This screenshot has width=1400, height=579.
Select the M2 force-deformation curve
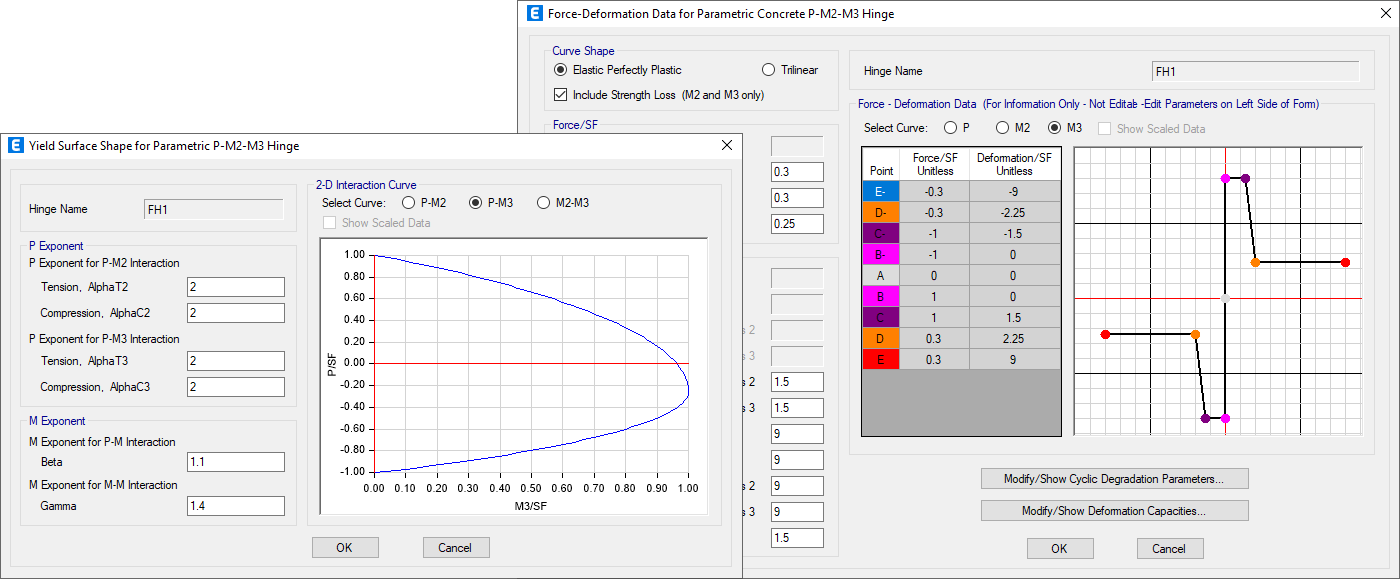pyautogui.click(x=1001, y=128)
